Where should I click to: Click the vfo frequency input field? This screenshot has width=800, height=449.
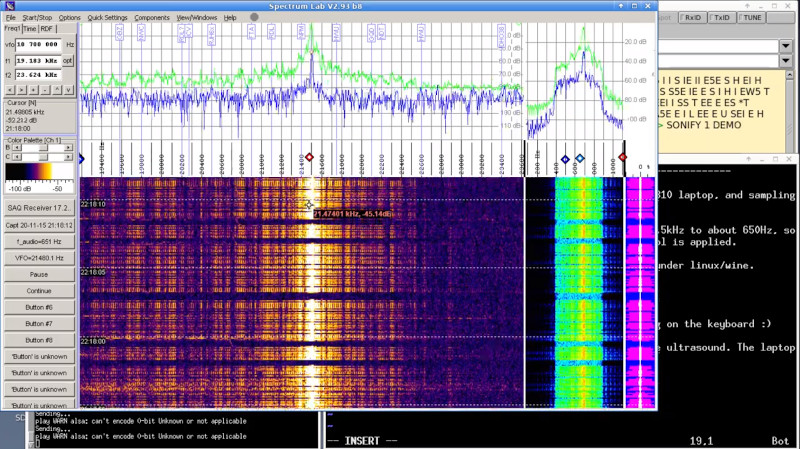pyautogui.click(x=38, y=45)
